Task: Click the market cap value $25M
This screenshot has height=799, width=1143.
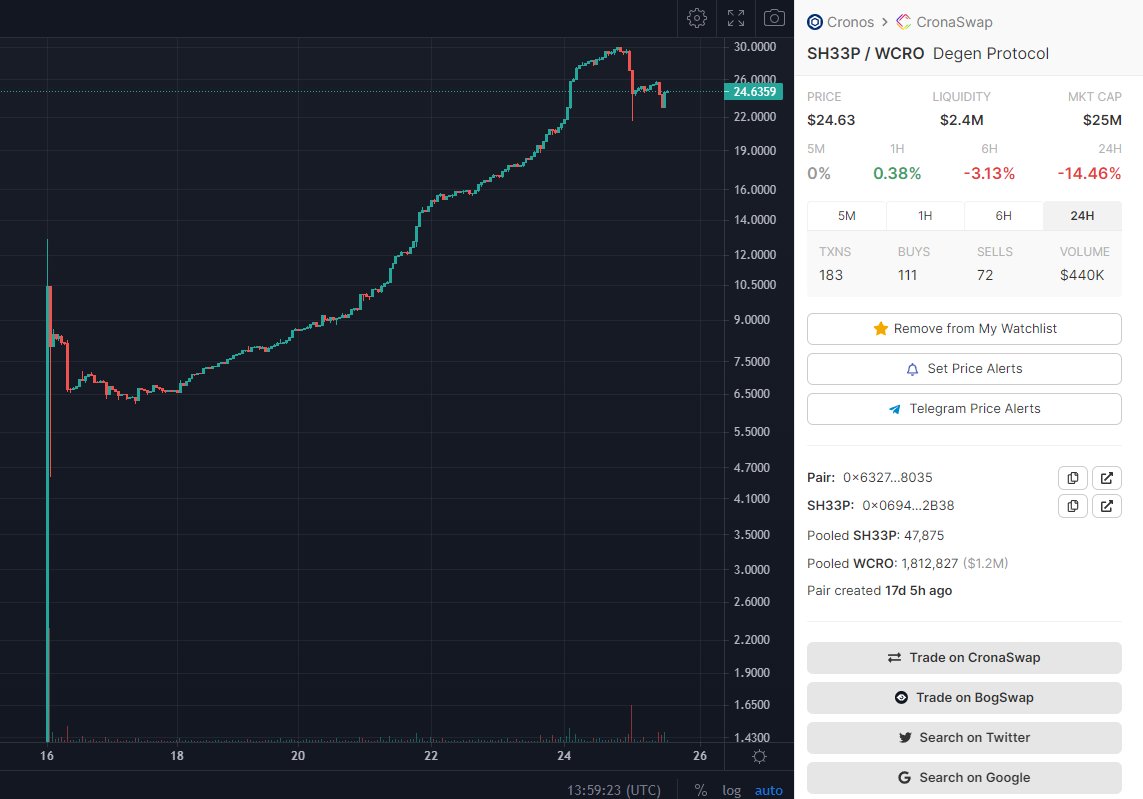Action: (1102, 120)
